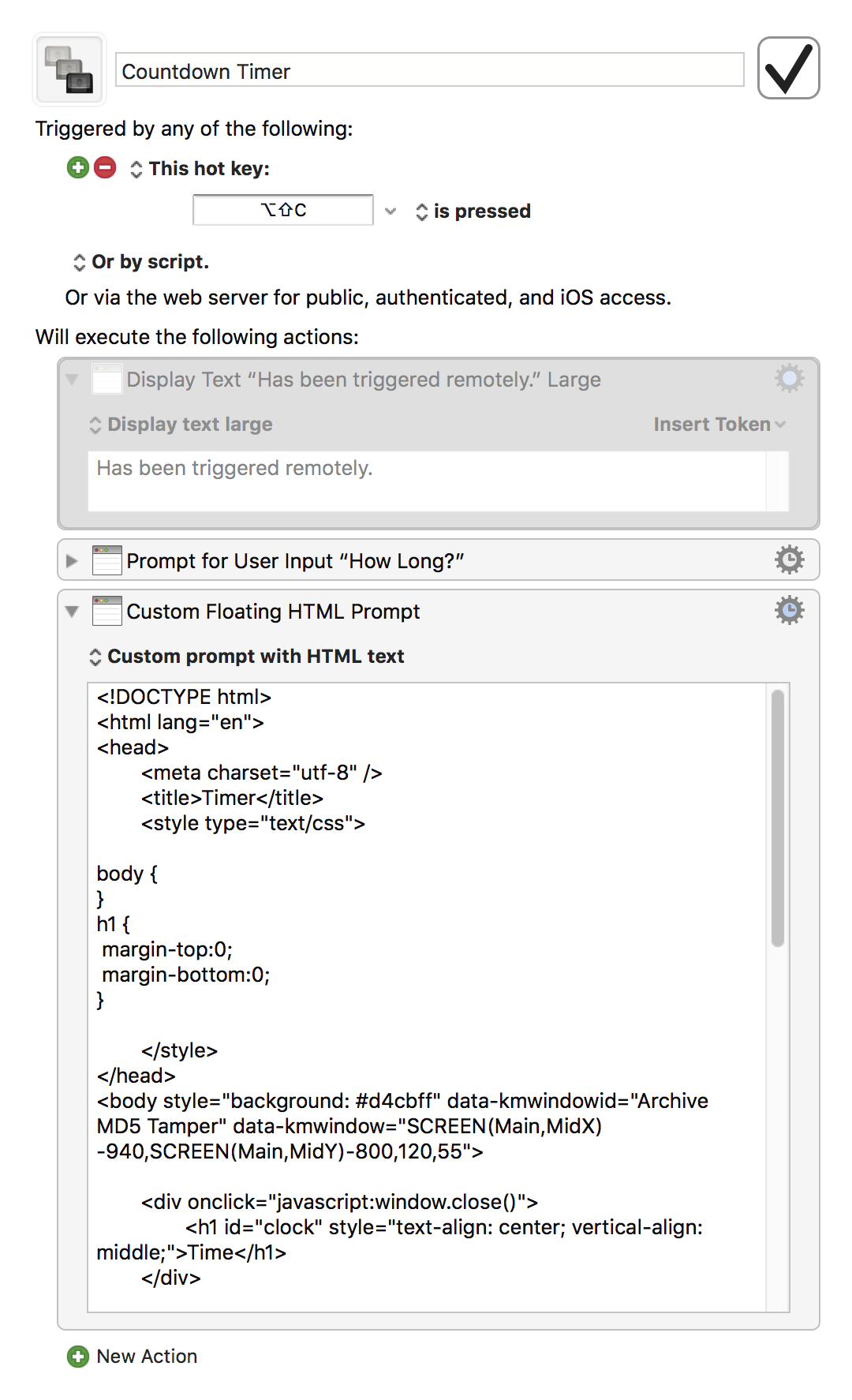The height and width of the screenshot is (1400, 852).
Task: Collapse the Display Text action
Action: 72,380
